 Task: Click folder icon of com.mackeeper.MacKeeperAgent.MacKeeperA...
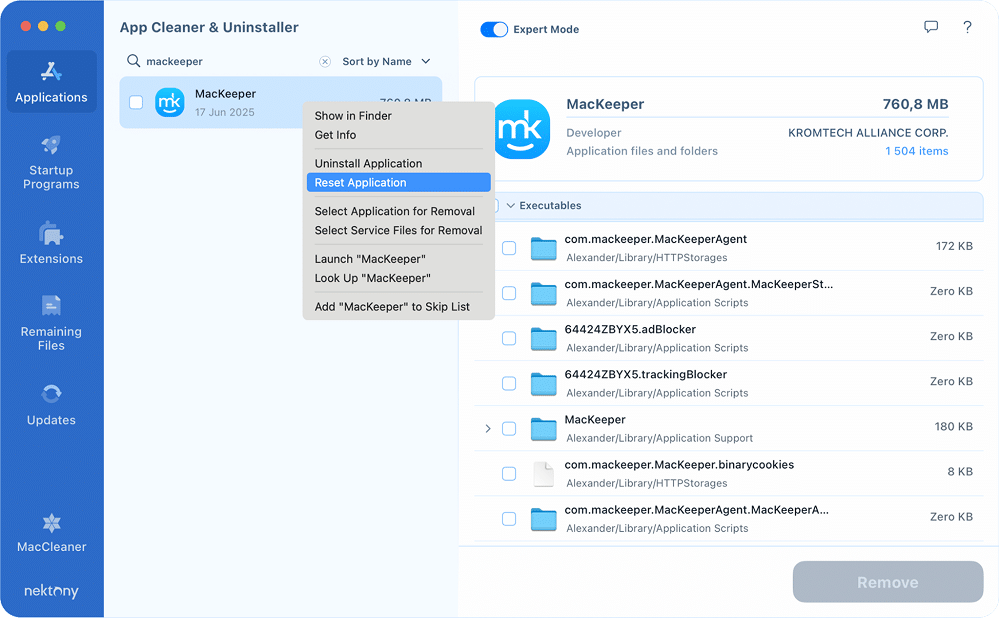[543, 519]
